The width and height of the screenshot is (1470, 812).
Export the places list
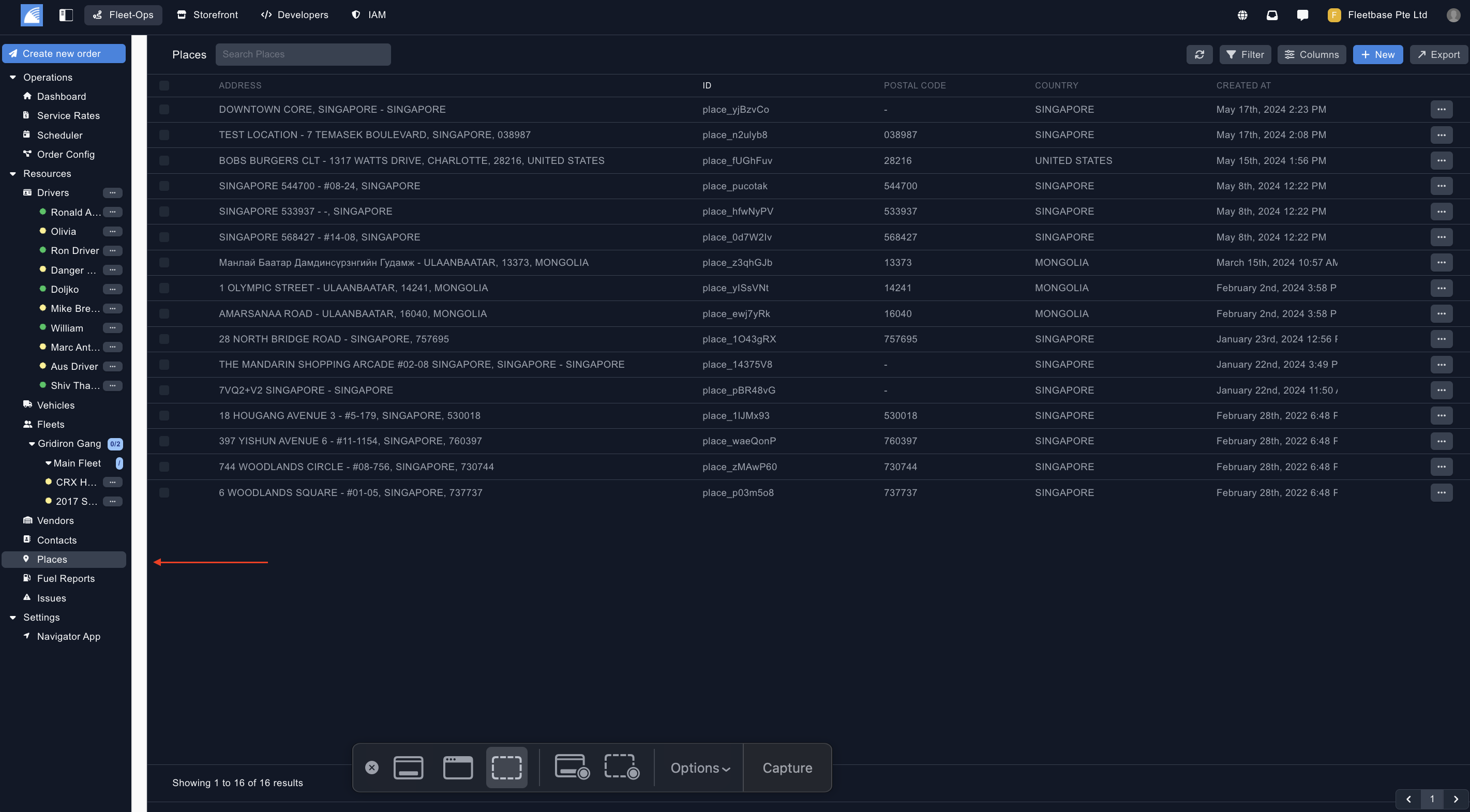click(x=1438, y=54)
